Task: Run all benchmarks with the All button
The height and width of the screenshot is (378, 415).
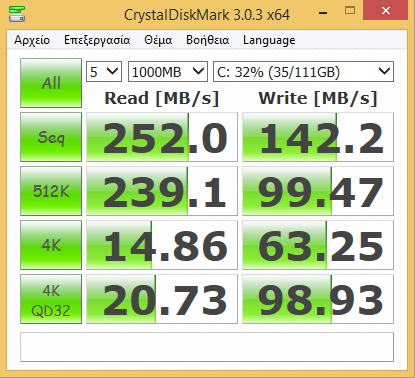Action: (x=51, y=83)
